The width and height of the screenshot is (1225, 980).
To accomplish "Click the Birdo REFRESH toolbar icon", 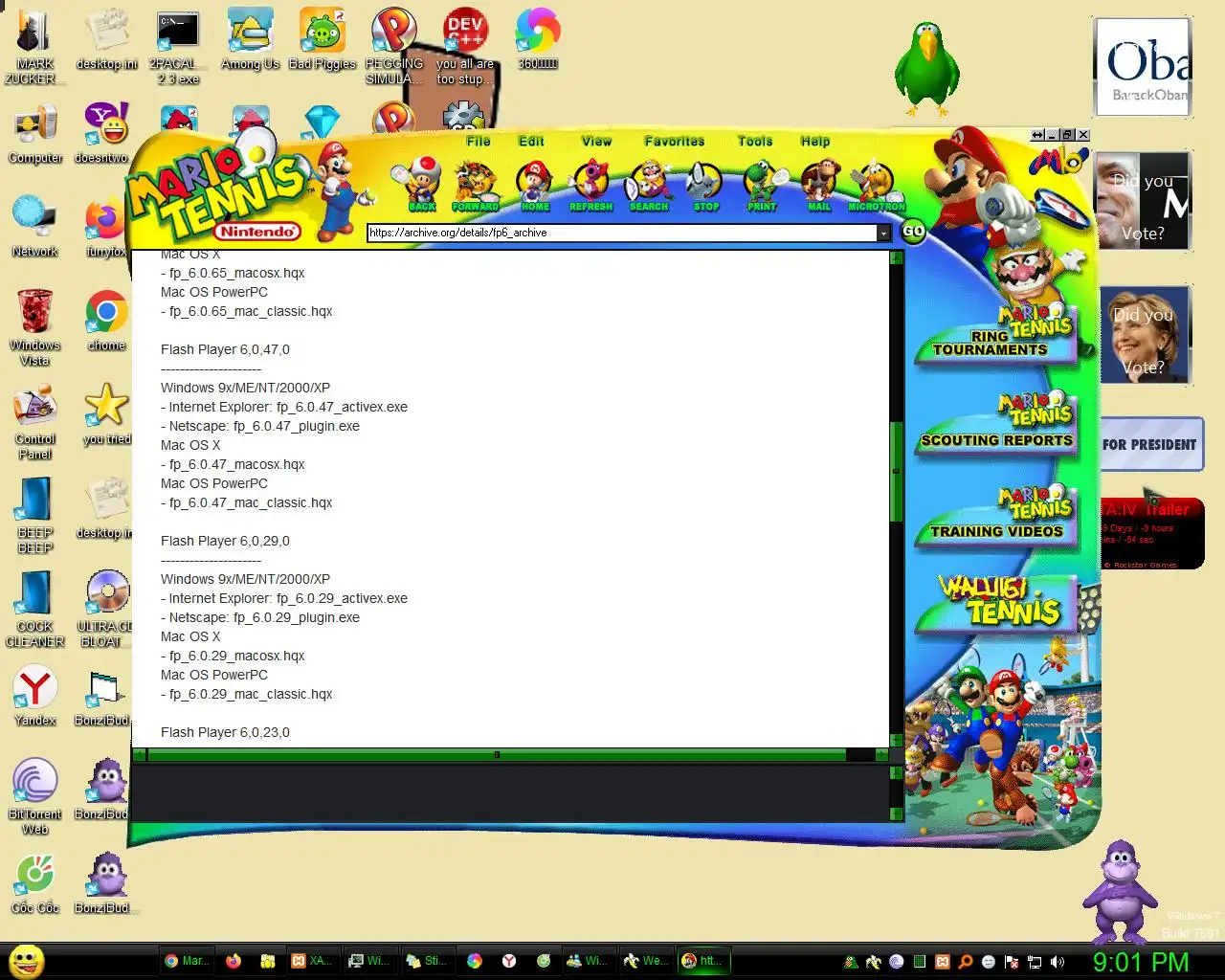I will (590, 186).
